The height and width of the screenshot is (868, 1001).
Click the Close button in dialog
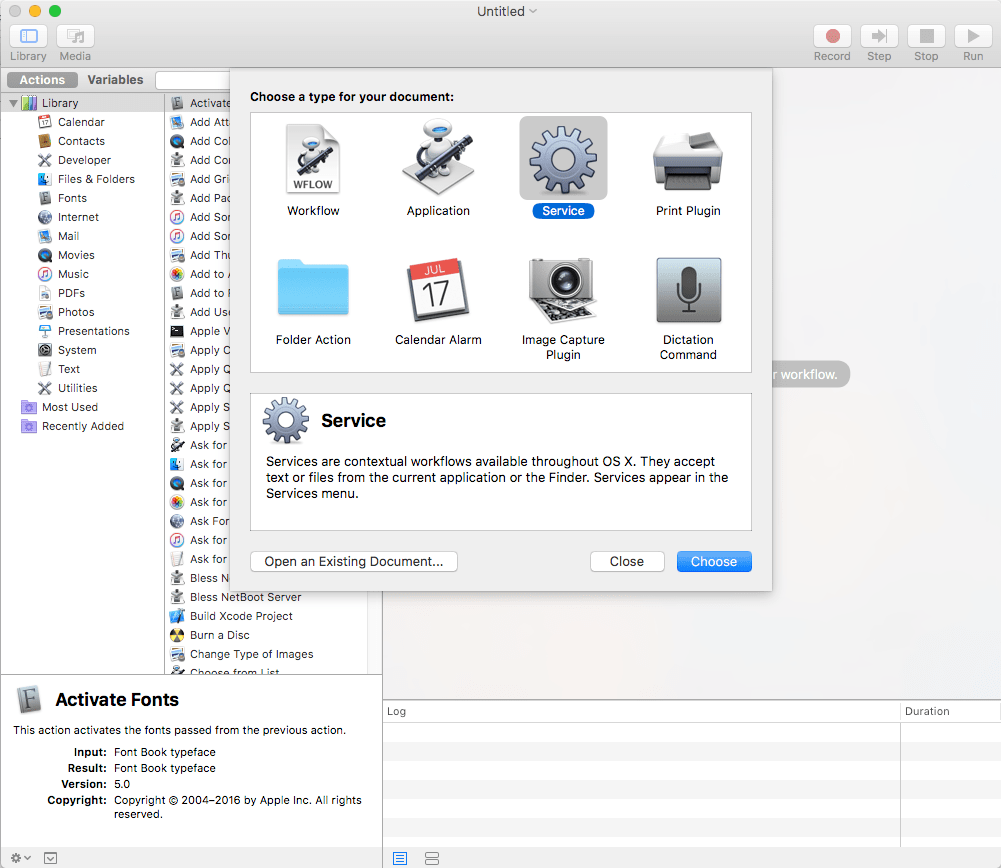point(627,562)
